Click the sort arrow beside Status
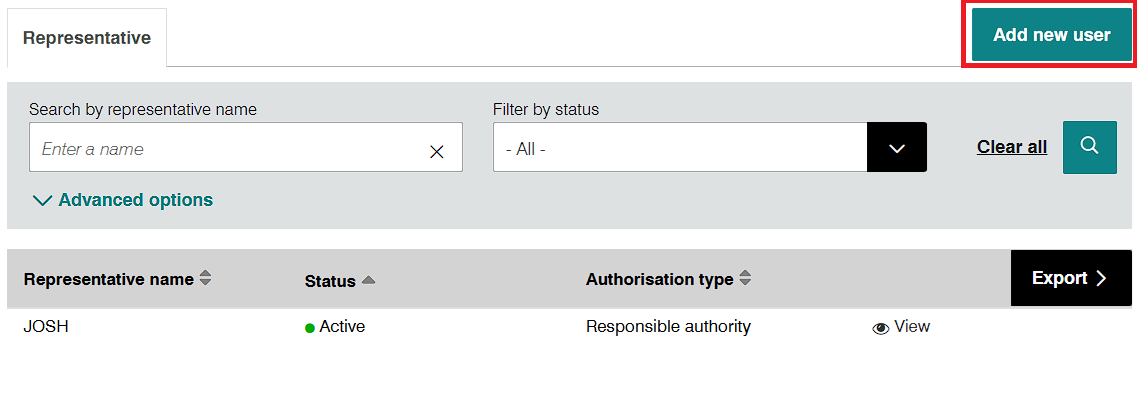This screenshot has width=1137, height=407. (368, 281)
